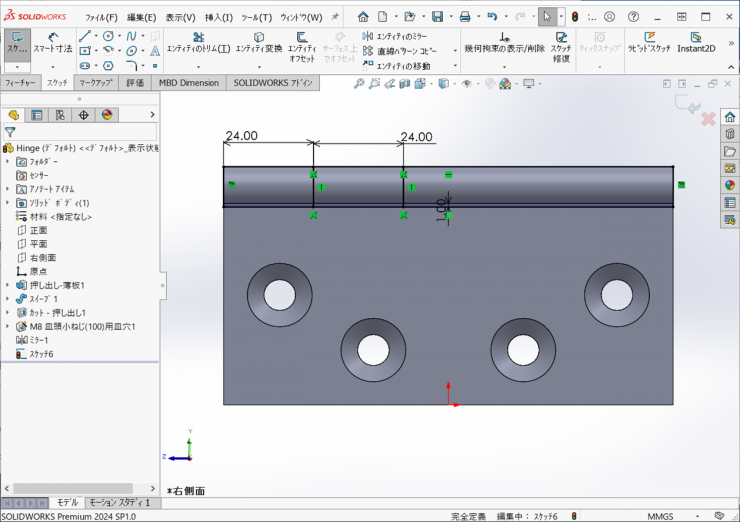This screenshot has height=522, width=740.
Task: Open the Repair Sketch tool
Action: (x=560, y=43)
